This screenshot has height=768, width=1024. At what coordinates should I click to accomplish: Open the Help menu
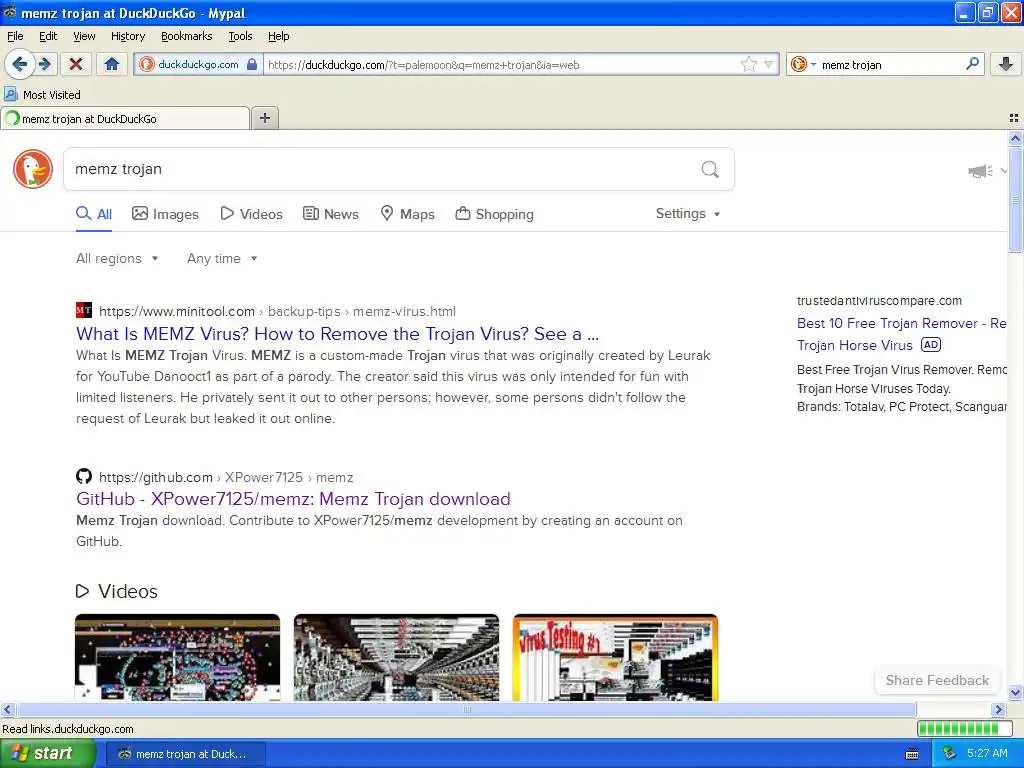(x=278, y=36)
